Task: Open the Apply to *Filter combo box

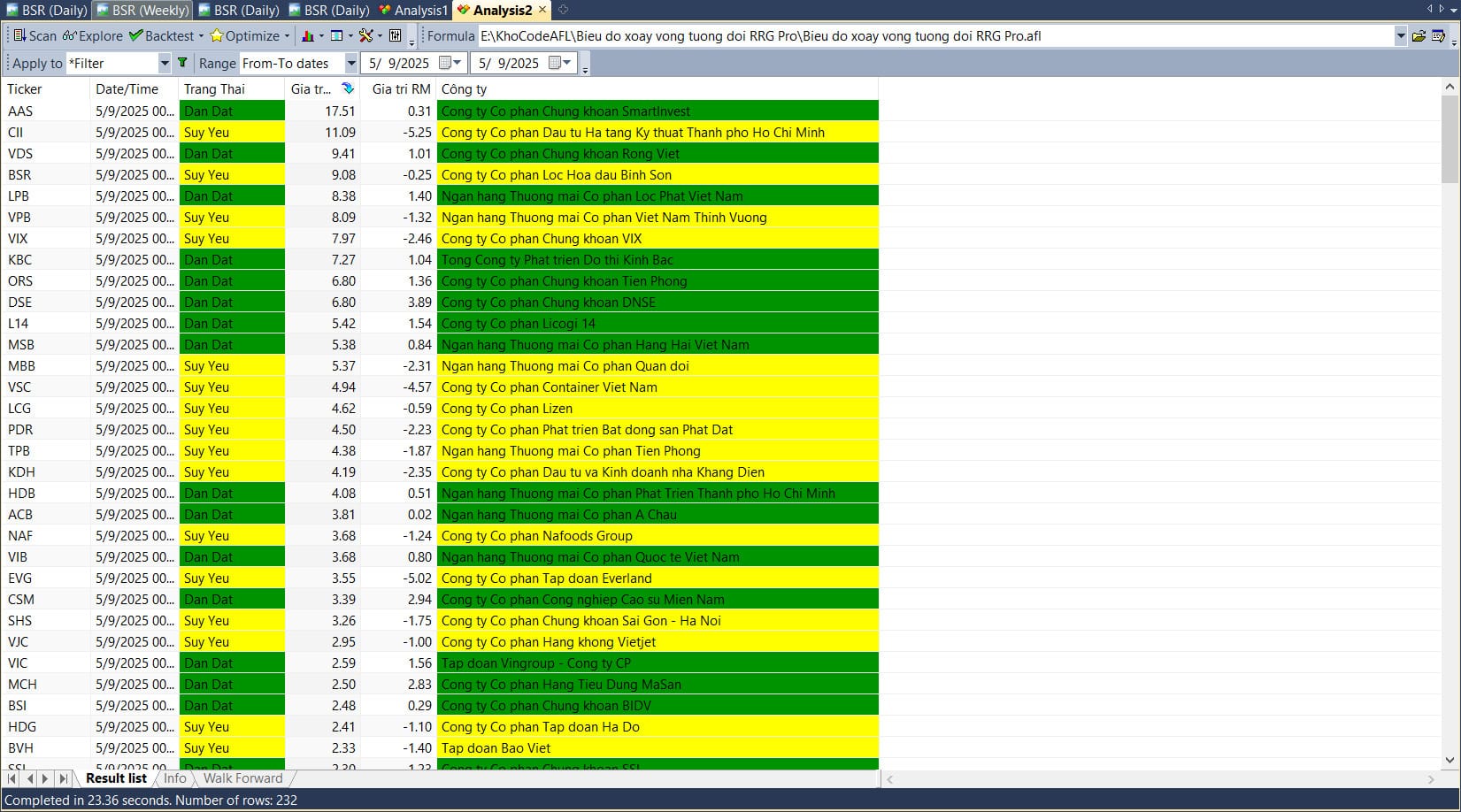Action: coord(119,64)
